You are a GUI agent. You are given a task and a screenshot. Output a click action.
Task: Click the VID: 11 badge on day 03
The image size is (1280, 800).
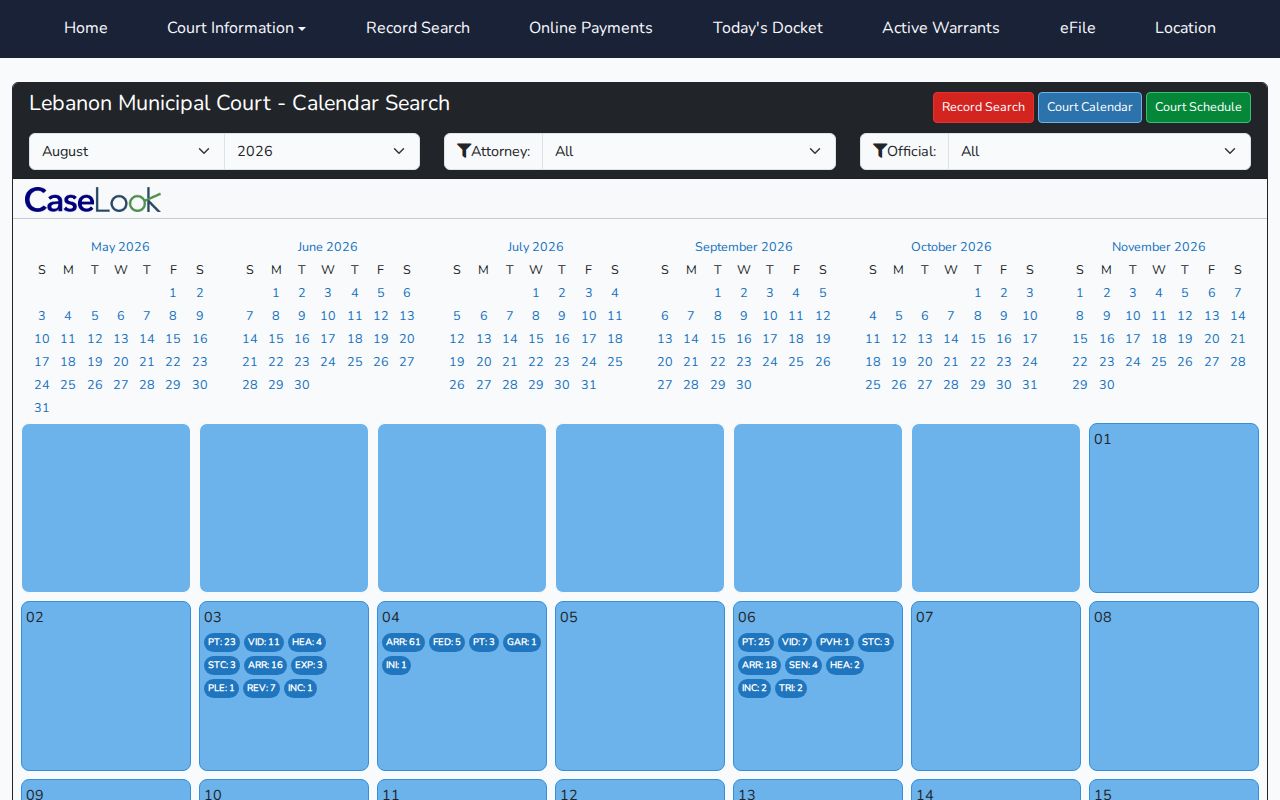click(264, 642)
